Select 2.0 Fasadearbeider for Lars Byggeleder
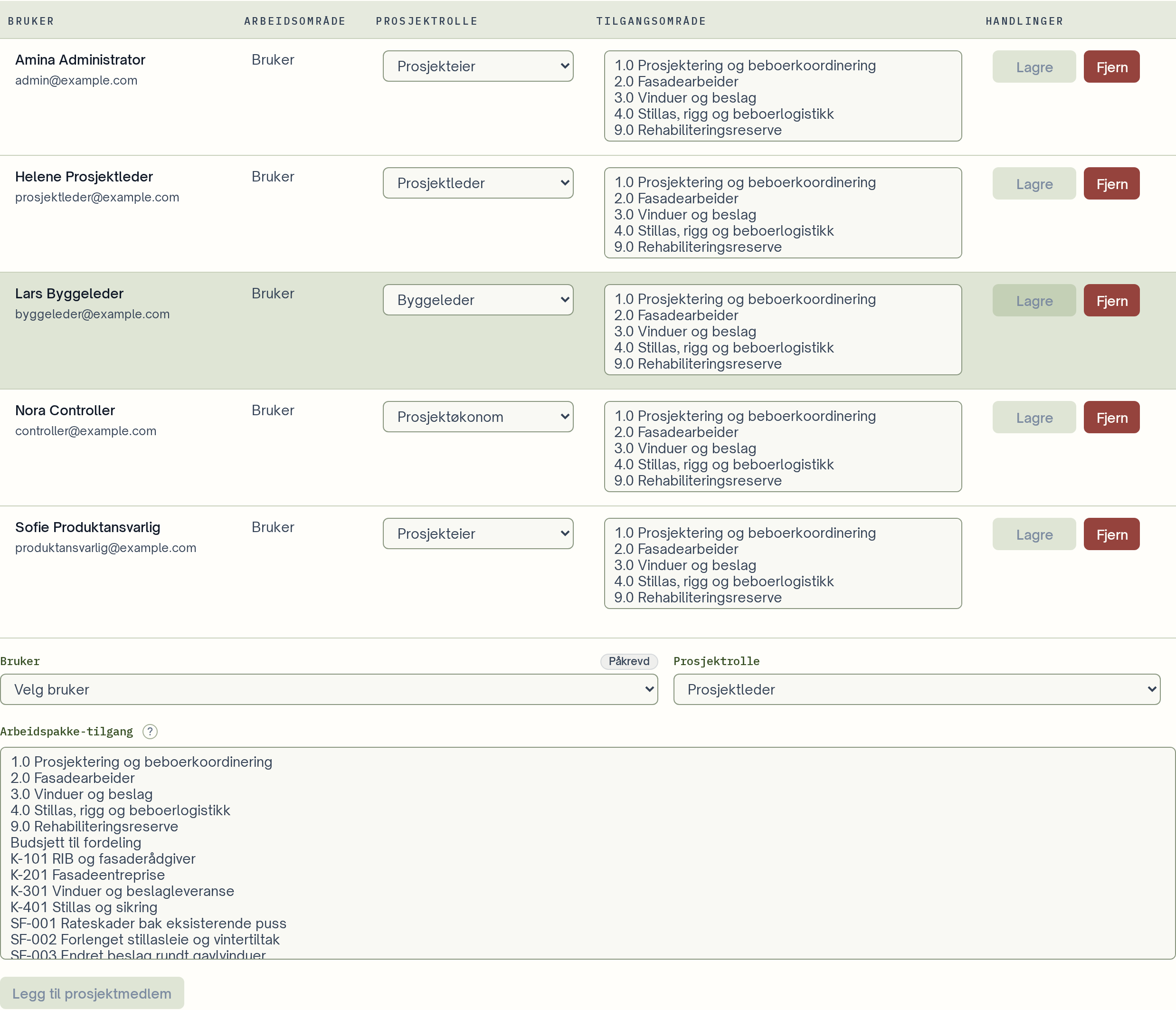This screenshot has height=1010, width=1176. coord(783,315)
